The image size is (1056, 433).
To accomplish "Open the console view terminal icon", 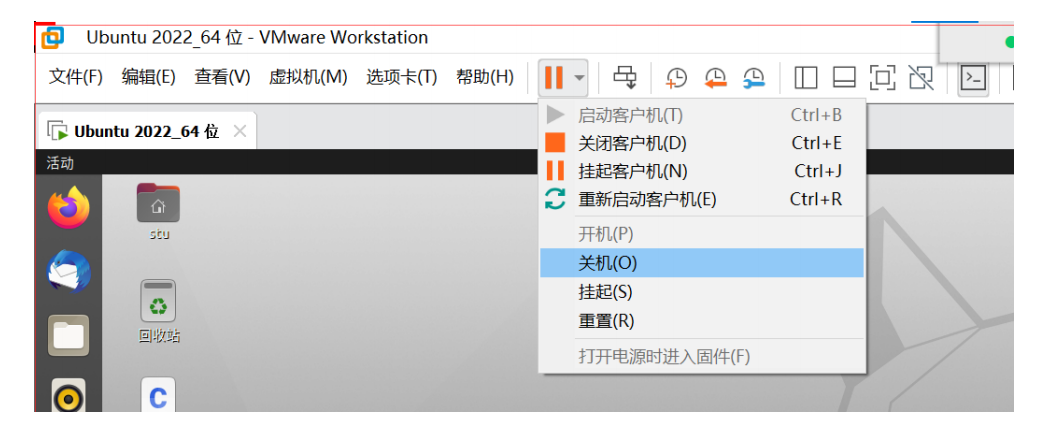I will coord(972,78).
